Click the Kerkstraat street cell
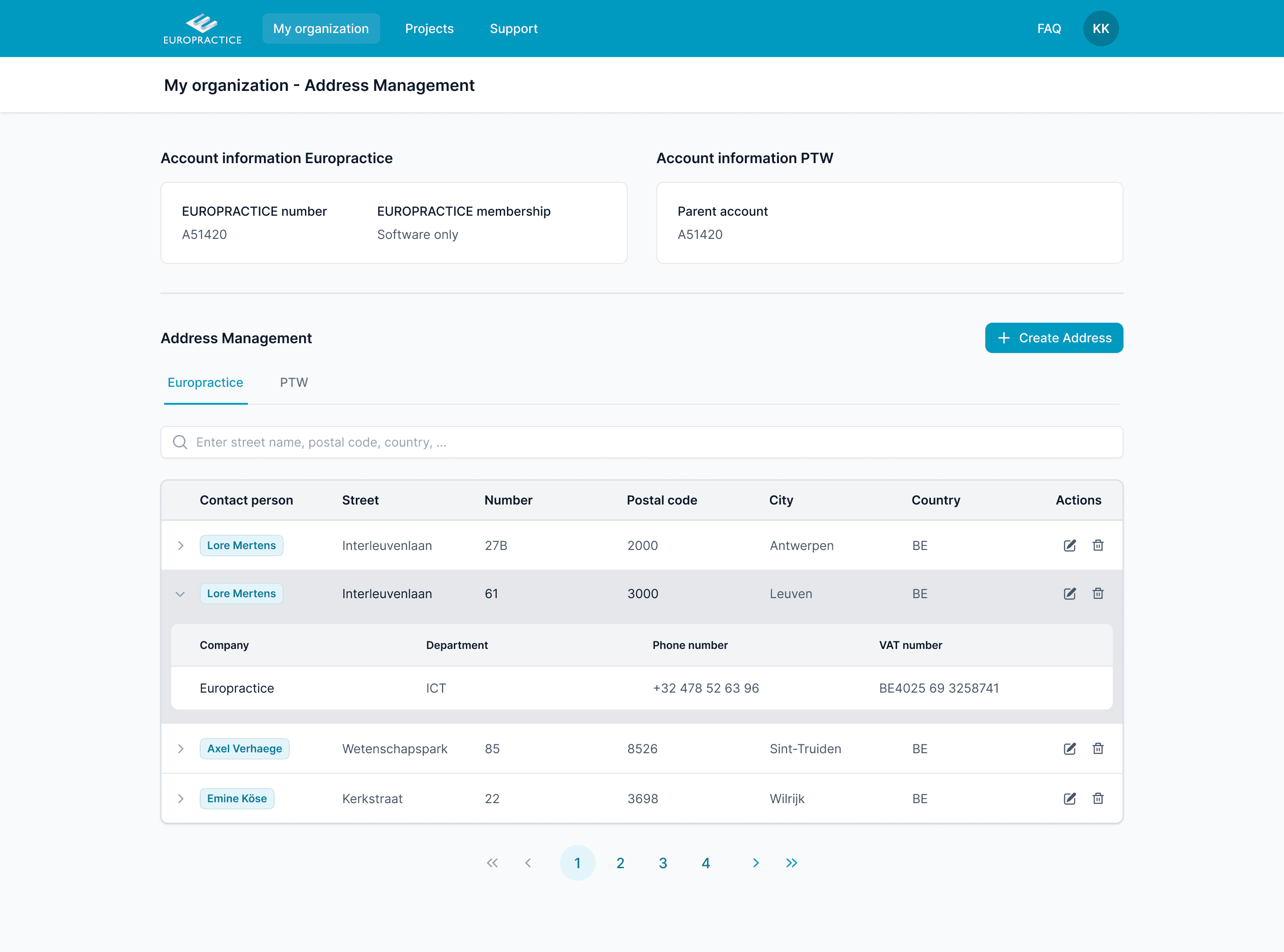Viewport: 1284px width, 952px height. (372, 798)
